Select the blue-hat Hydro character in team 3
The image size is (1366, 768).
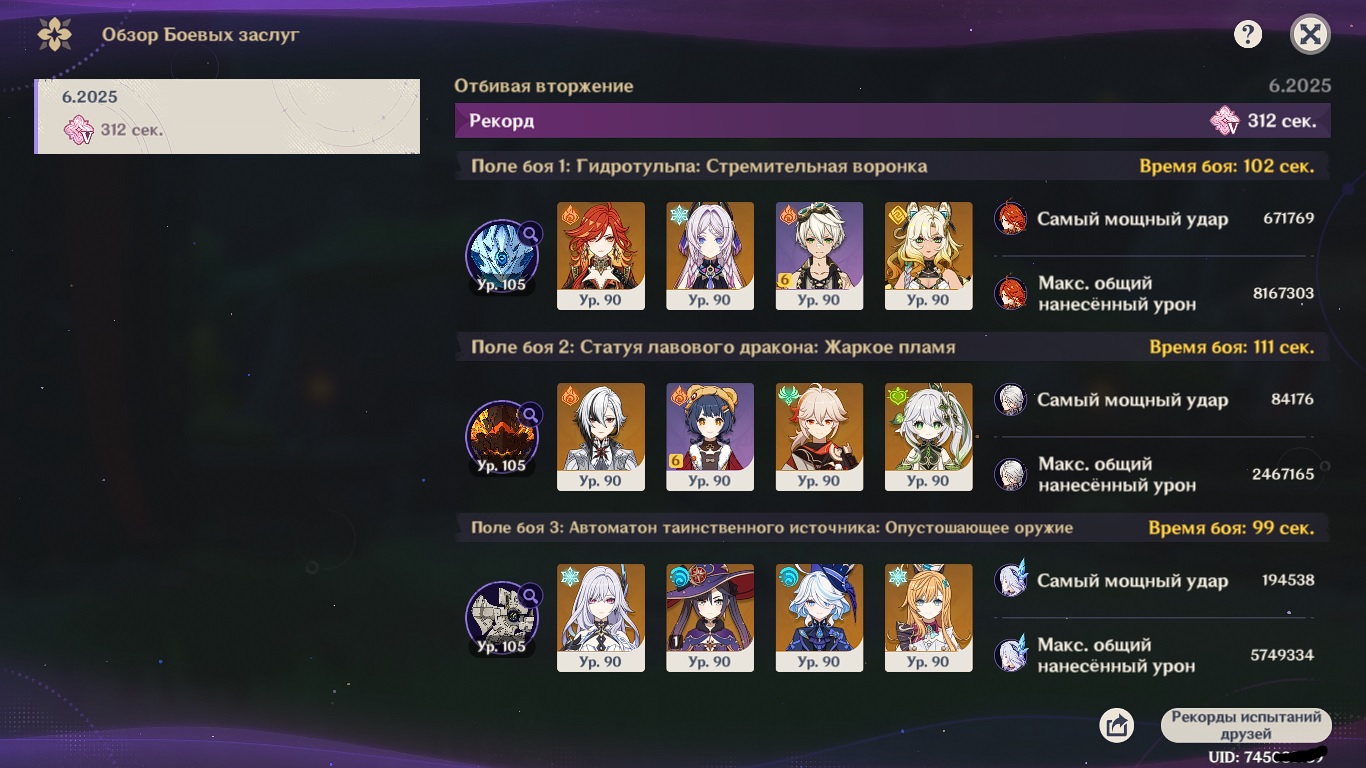pyautogui.click(x=819, y=618)
